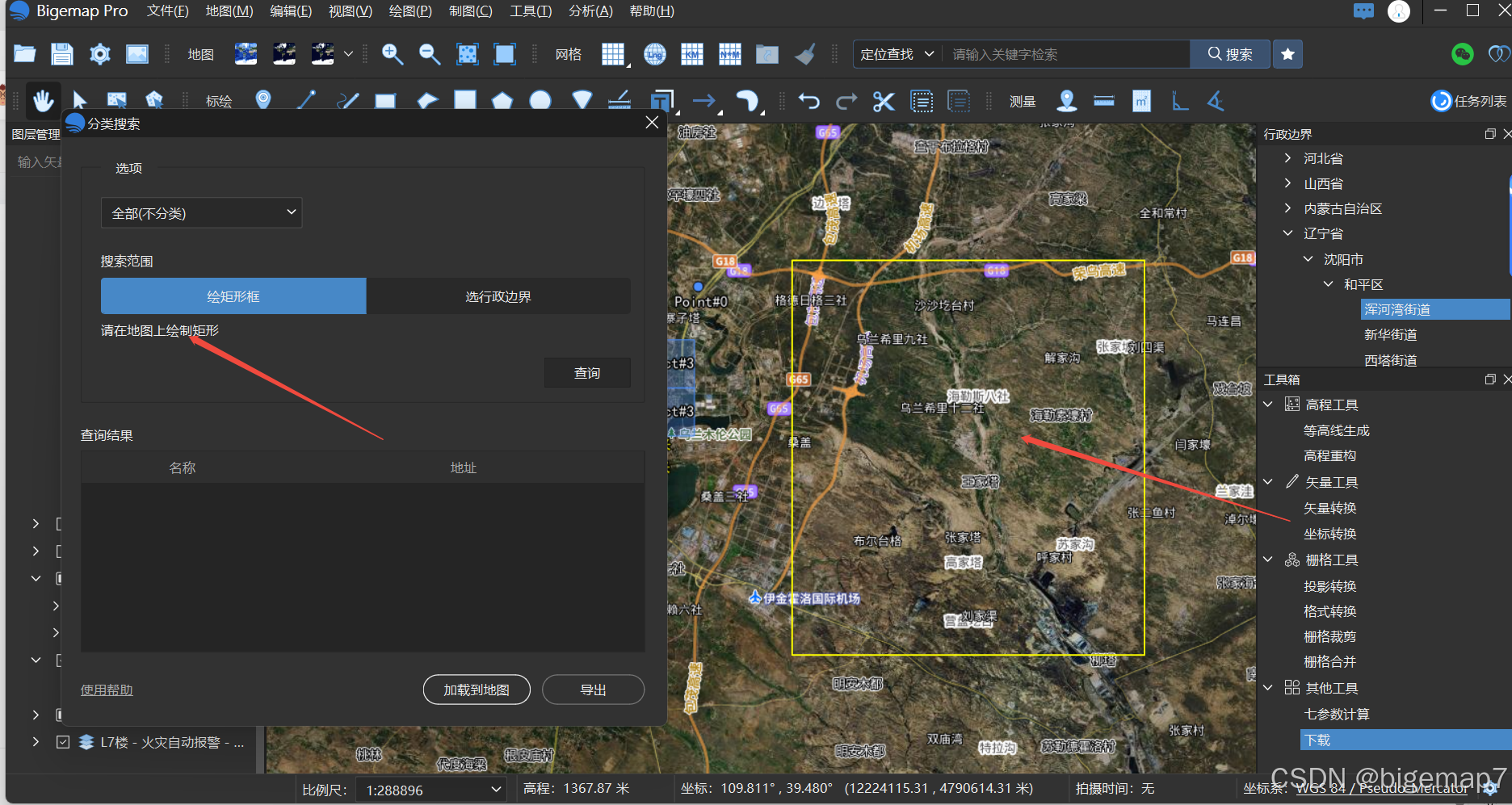Open the 定位查找 search mode dropdown
Image resolution: width=1512 pixels, height=805 pixels.
pos(897,54)
